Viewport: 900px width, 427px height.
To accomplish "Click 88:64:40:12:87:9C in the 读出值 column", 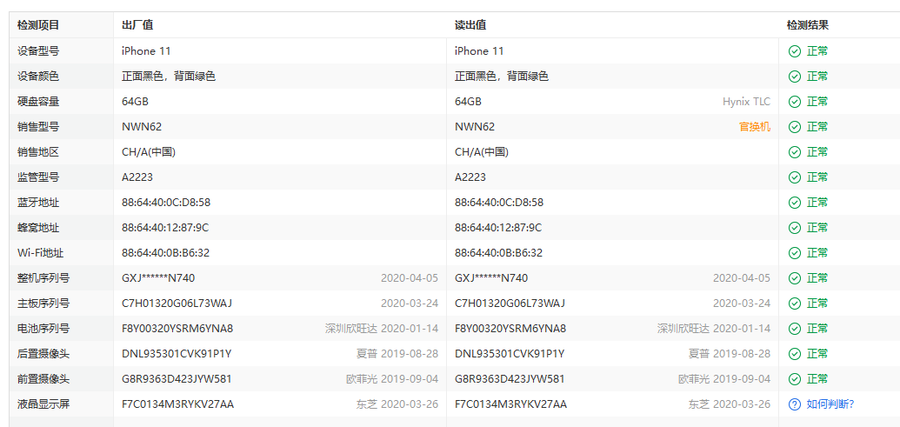I will (x=498, y=228).
